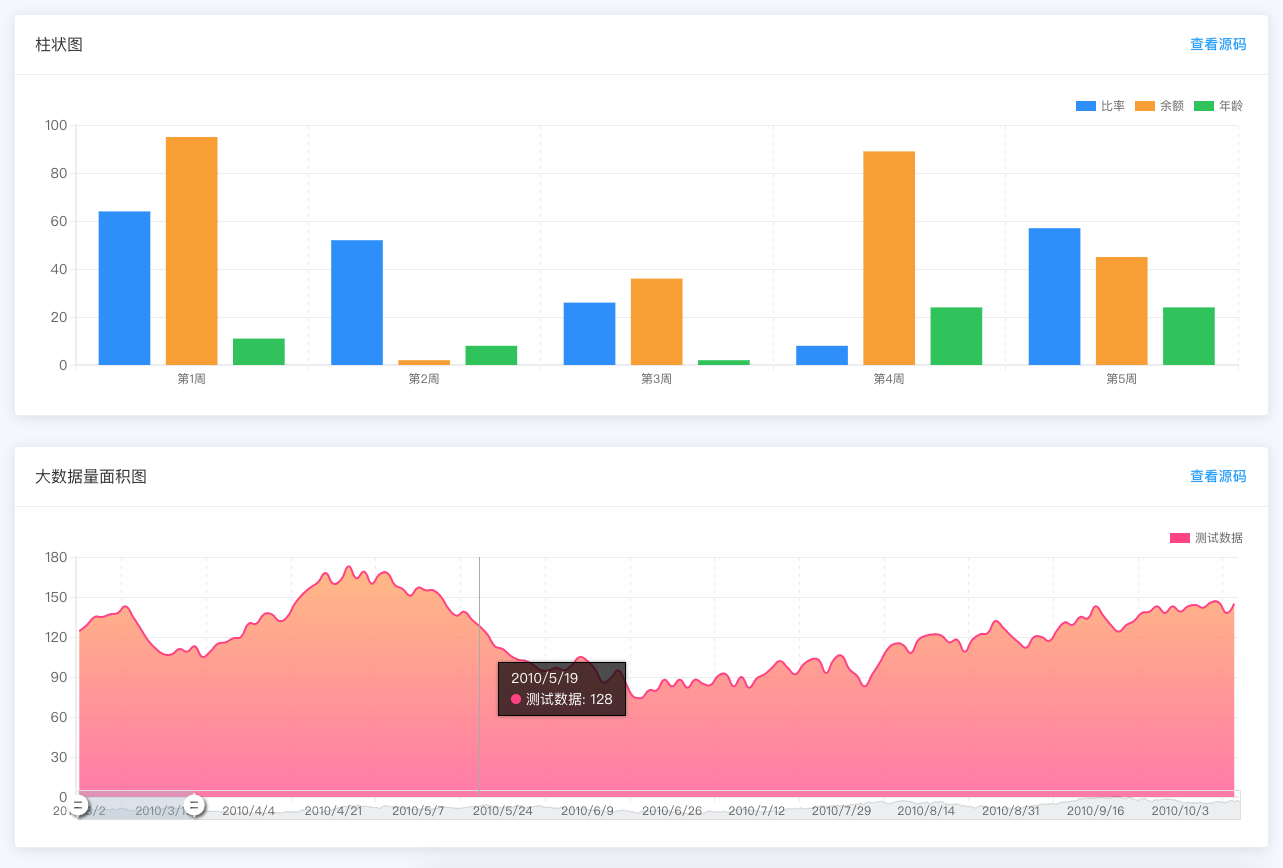Viewport: 1283px width, 868px height.
Task: Click the 2010/5/24 date axis label
Action: tap(503, 810)
